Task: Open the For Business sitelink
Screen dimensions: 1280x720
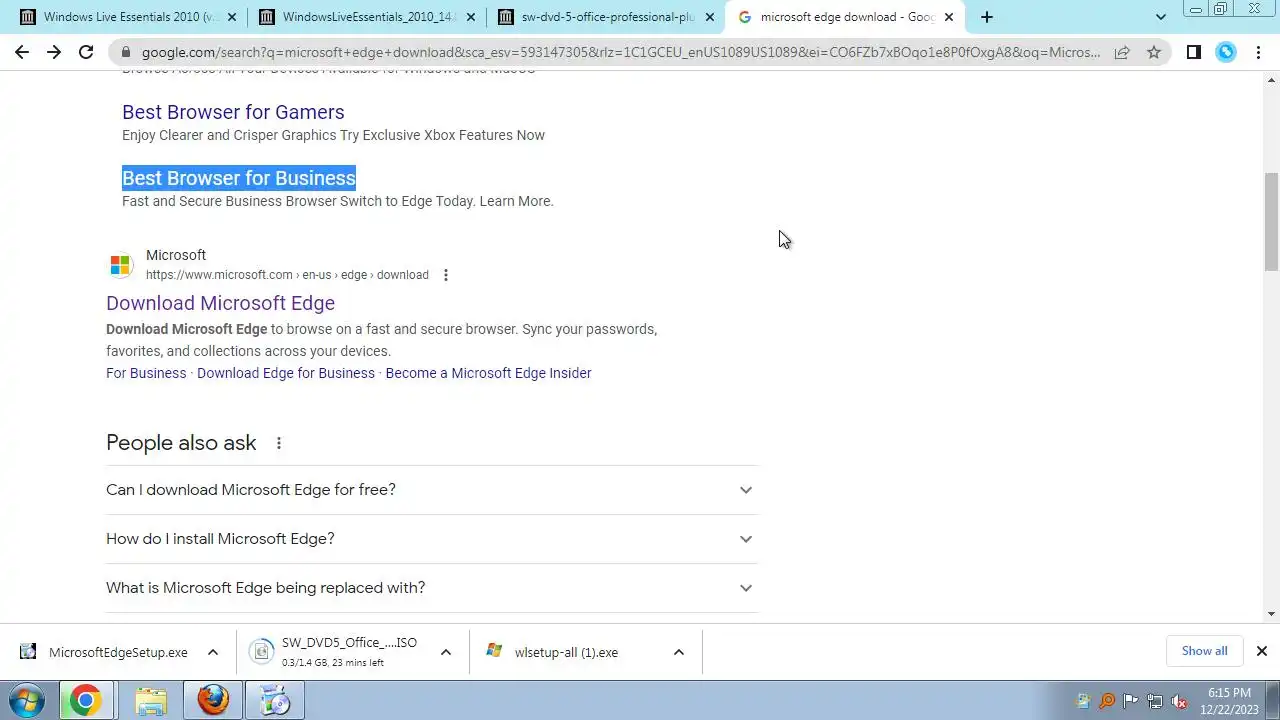Action: (146, 373)
